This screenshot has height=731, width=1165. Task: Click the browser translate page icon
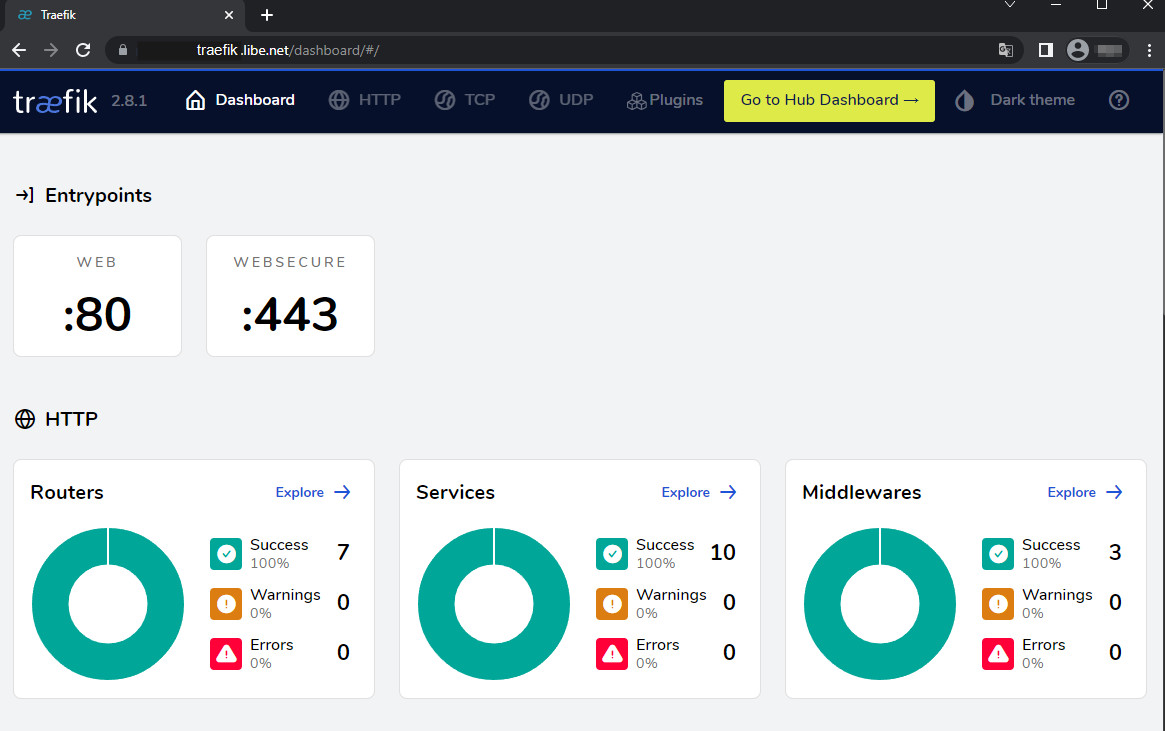pyautogui.click(x=1005, y=50)
